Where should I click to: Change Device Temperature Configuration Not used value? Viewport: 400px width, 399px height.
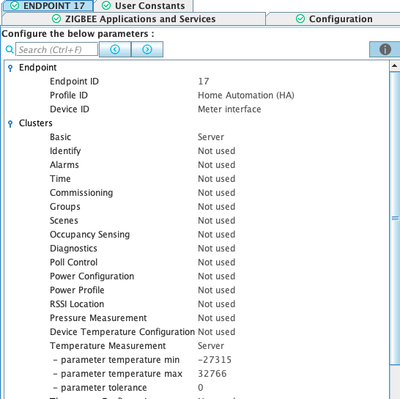click(x=217, y=332)
